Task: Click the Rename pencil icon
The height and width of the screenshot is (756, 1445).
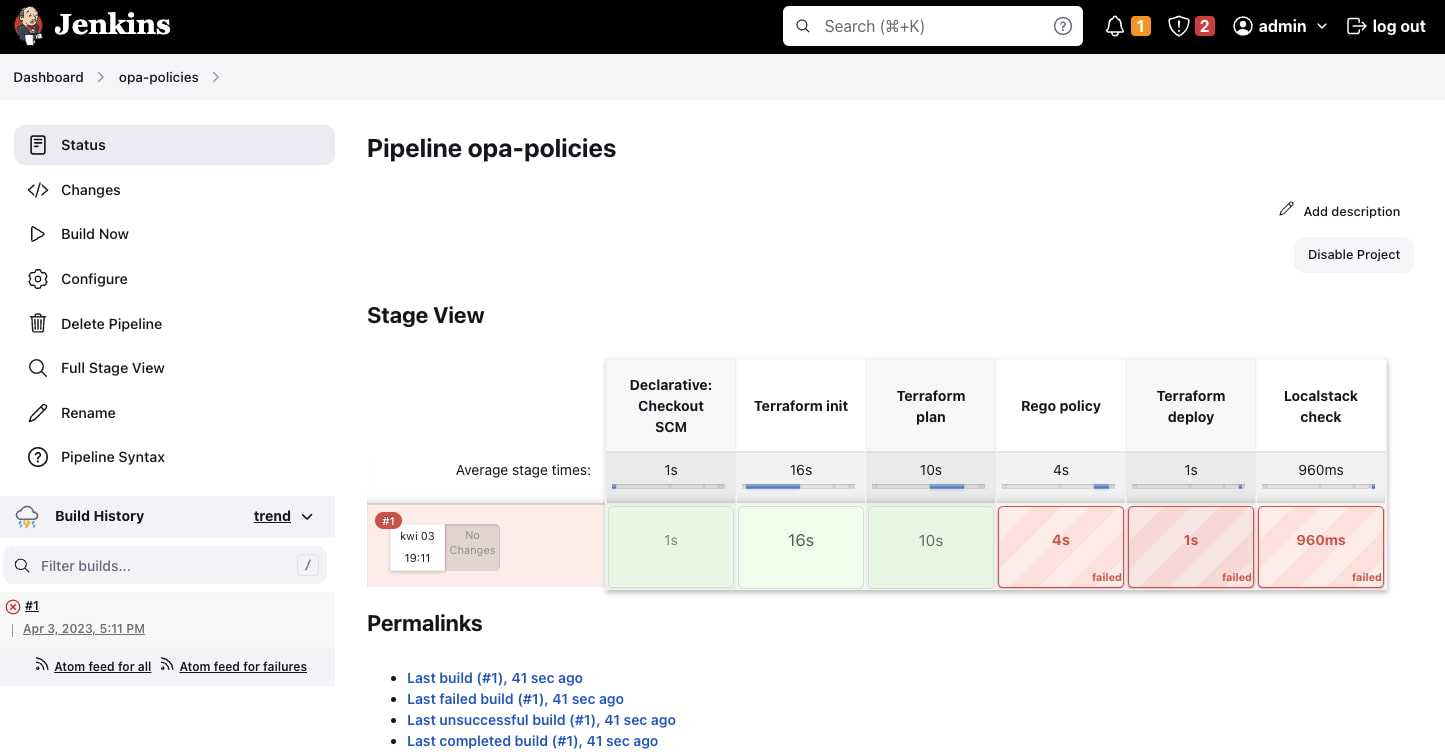Action: click(x=38, y=412)
